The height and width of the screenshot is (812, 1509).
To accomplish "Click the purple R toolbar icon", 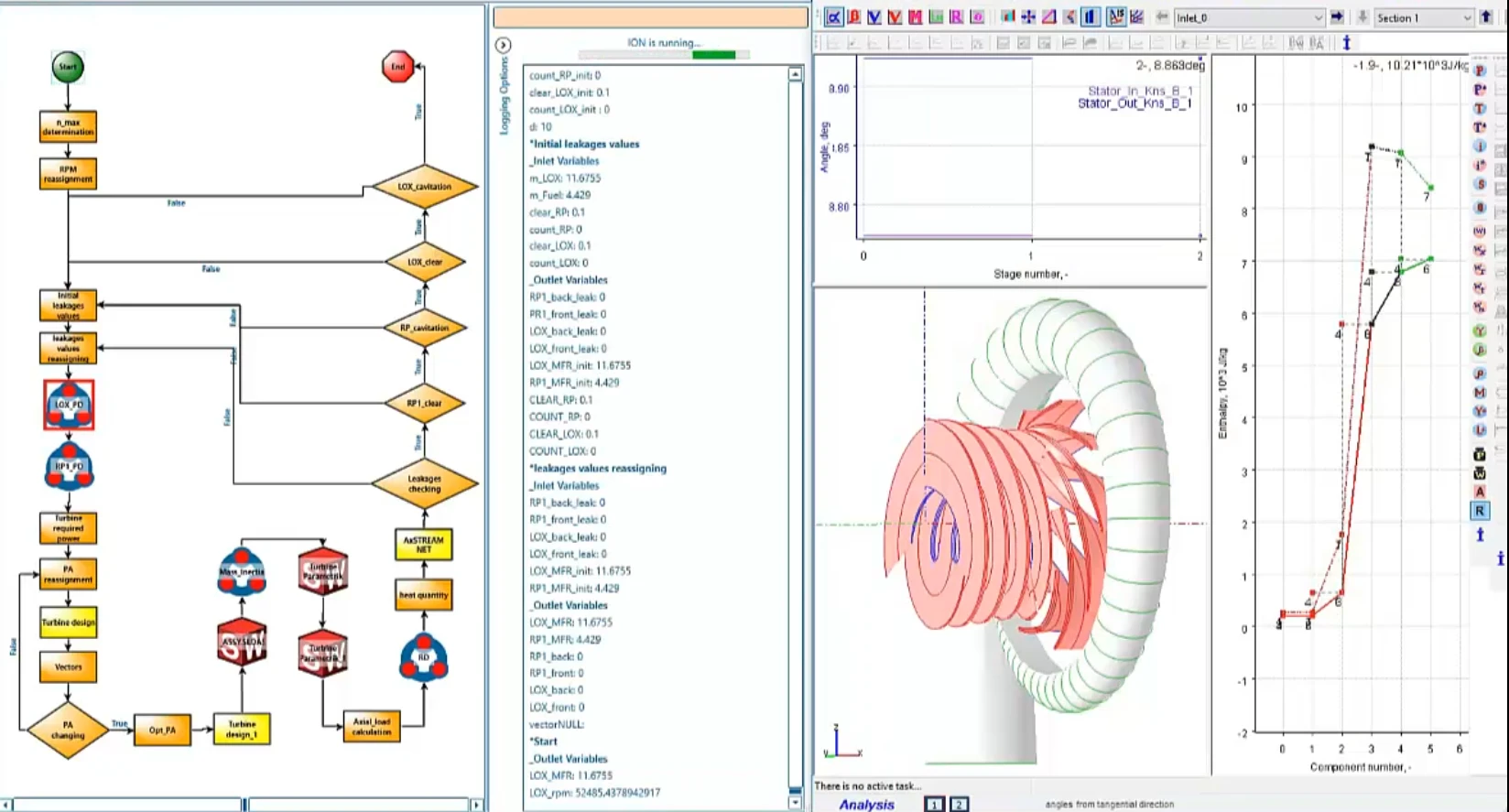I will click(x=955, y=17).
